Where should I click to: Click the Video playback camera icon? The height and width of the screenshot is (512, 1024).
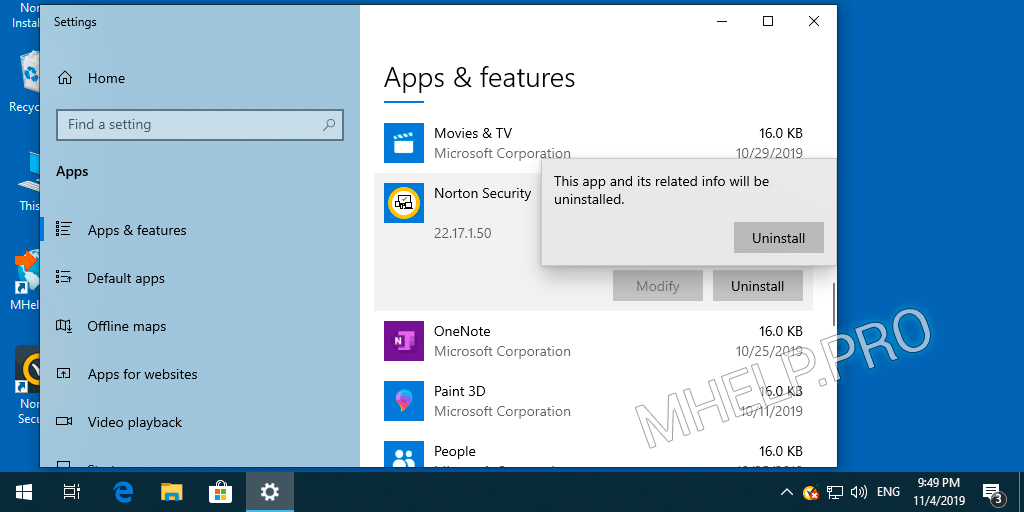coord(64,422)
